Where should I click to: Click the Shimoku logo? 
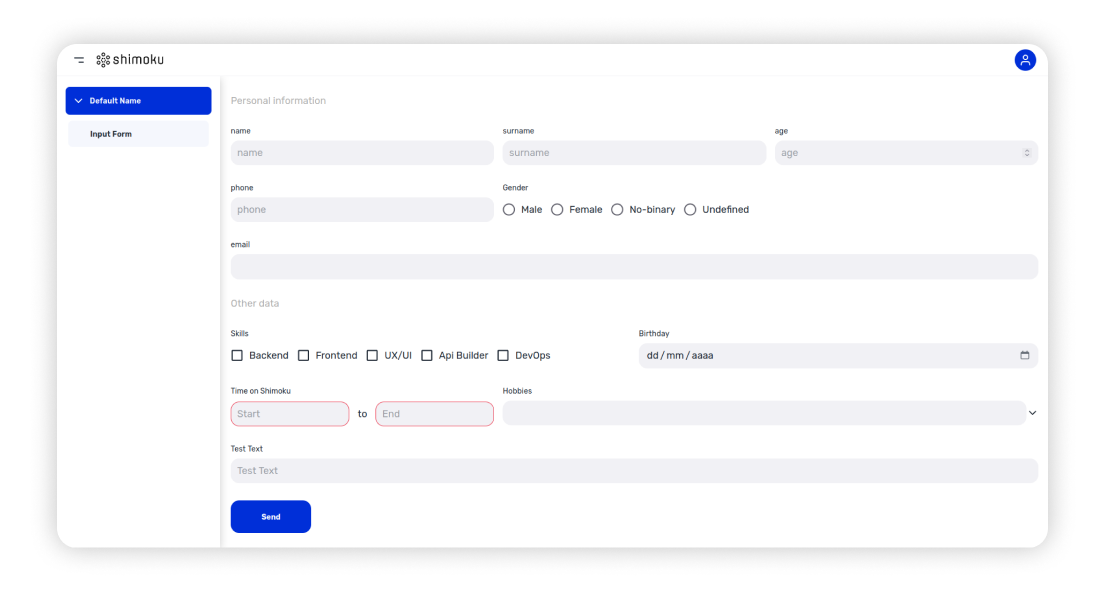click(130, 60)
